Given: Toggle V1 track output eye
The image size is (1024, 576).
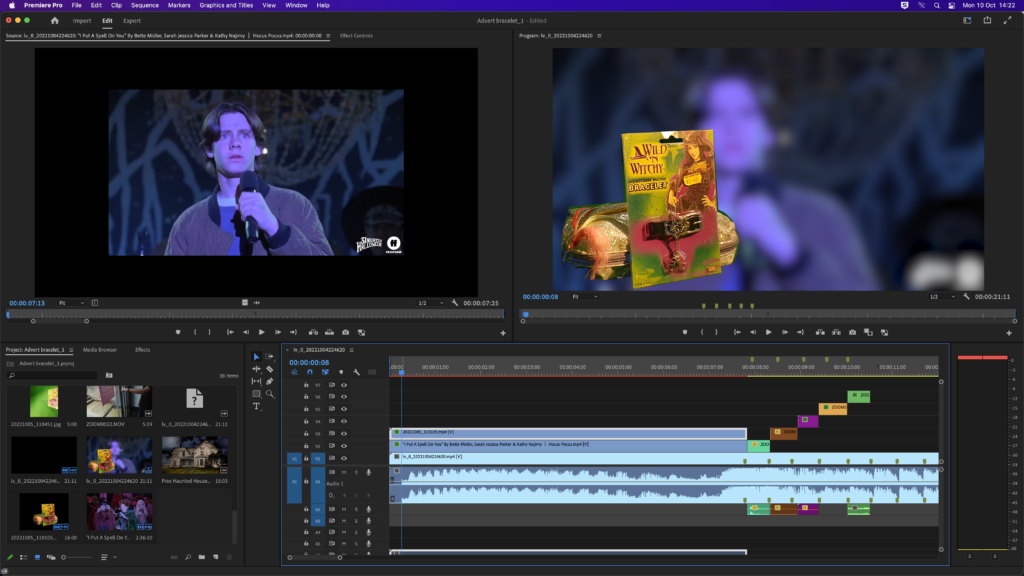Looking at the screenshot, I should [344, 458].
